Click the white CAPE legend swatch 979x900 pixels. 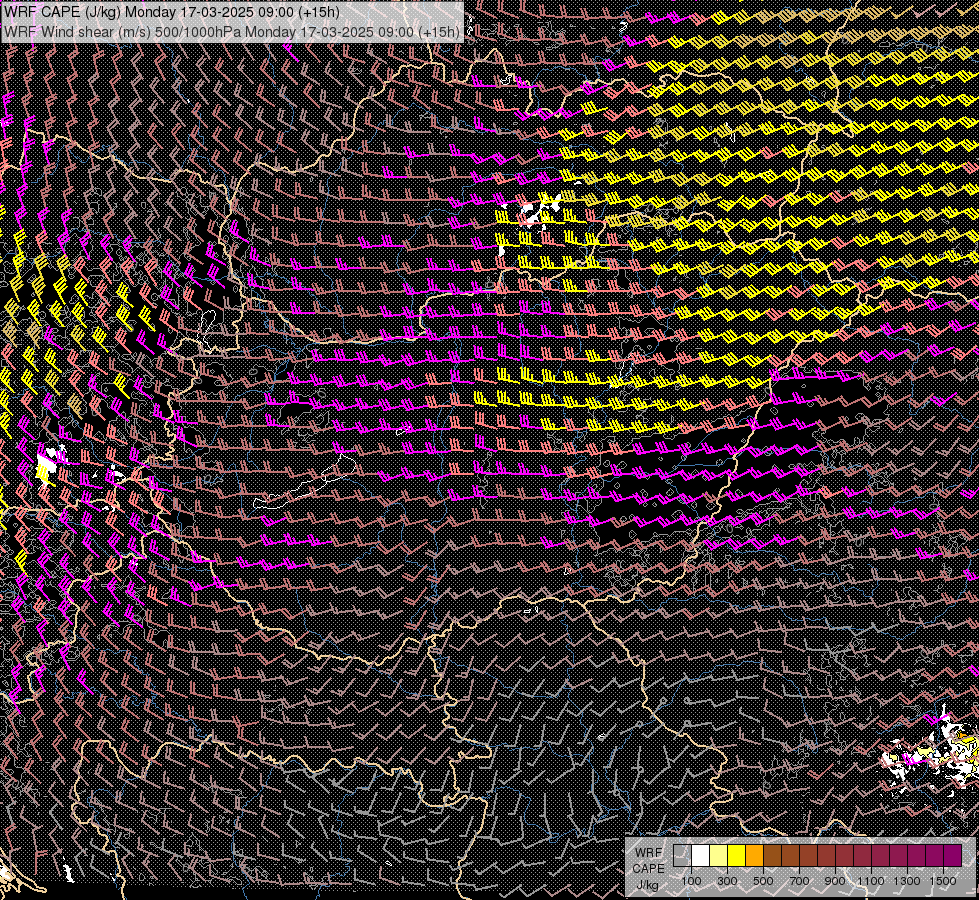701,856
